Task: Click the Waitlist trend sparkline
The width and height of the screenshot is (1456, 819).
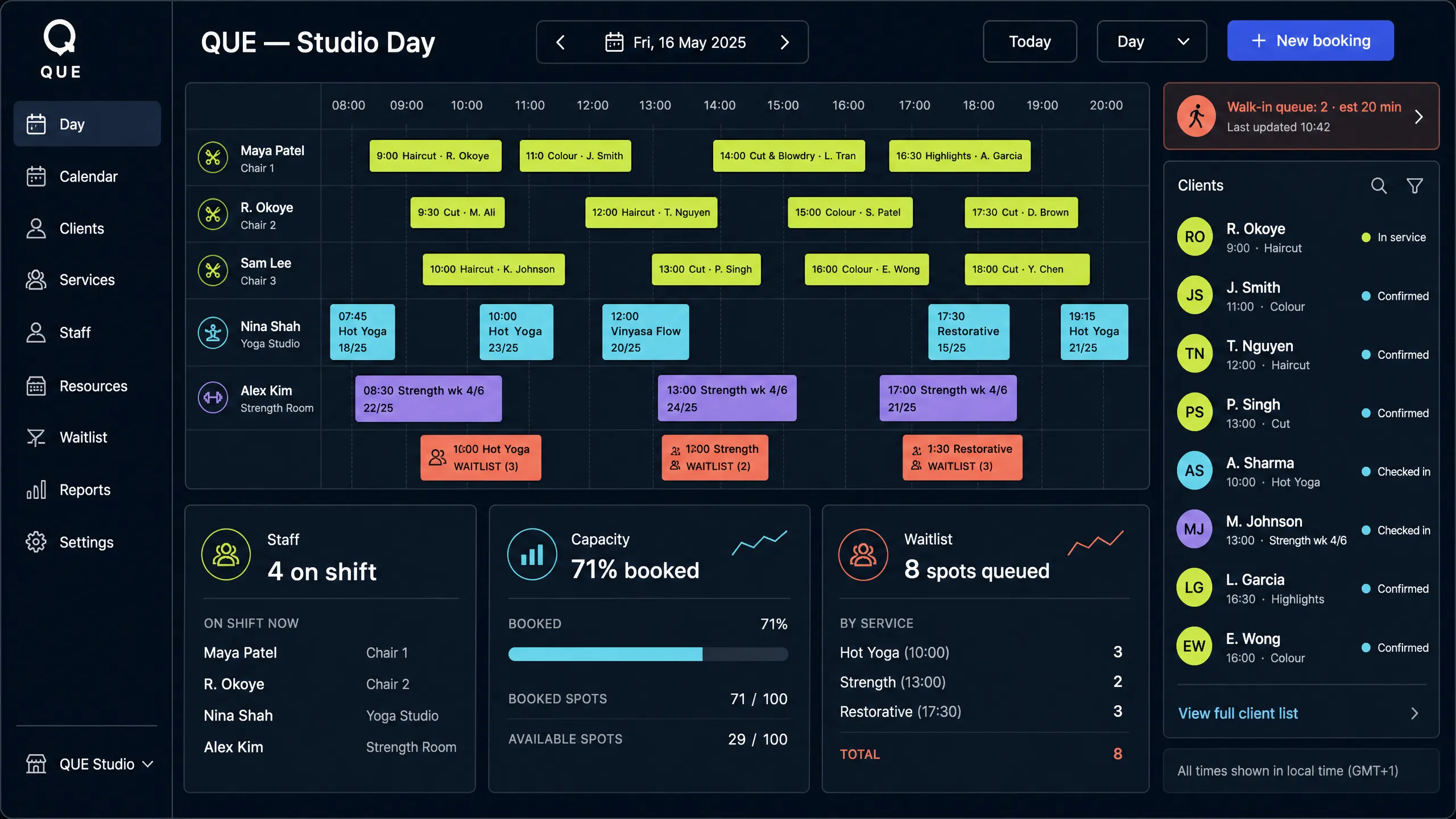Action: (x=1095, y=543)
